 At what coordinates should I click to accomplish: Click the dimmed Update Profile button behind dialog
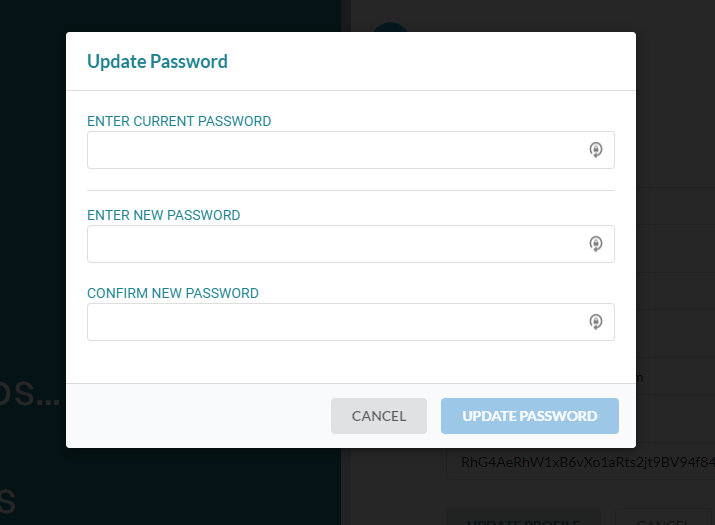coord(523,517)
